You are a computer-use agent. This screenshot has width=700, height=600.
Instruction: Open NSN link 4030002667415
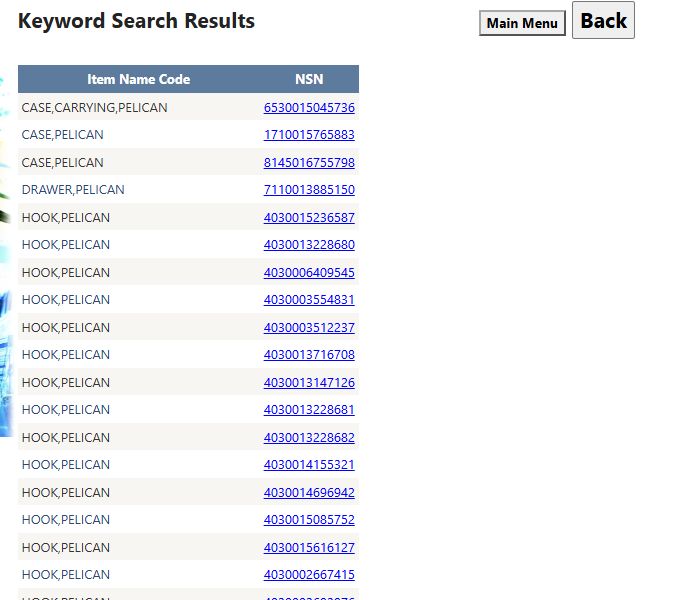point(309,575)
